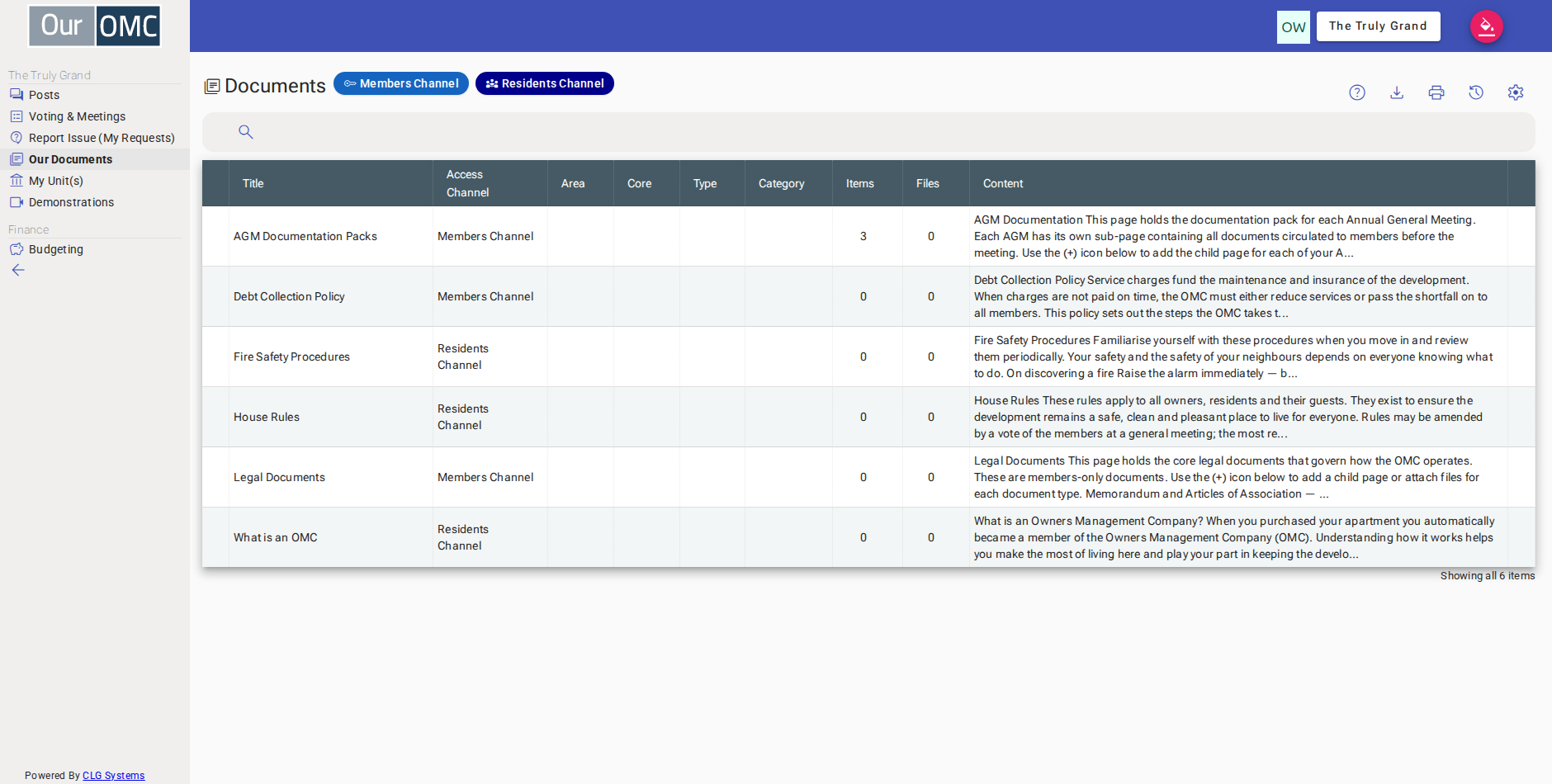Open the Voting & Meetings menu item
1552x784 pixels.
(x=95, y=116)
